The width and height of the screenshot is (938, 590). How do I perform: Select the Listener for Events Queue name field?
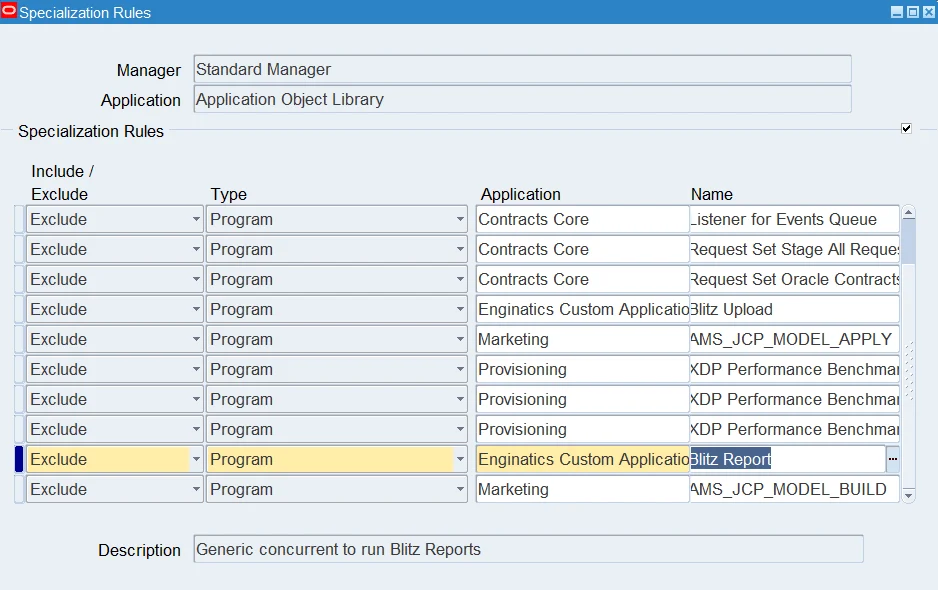pyautogui.click(x=794, y=219)
